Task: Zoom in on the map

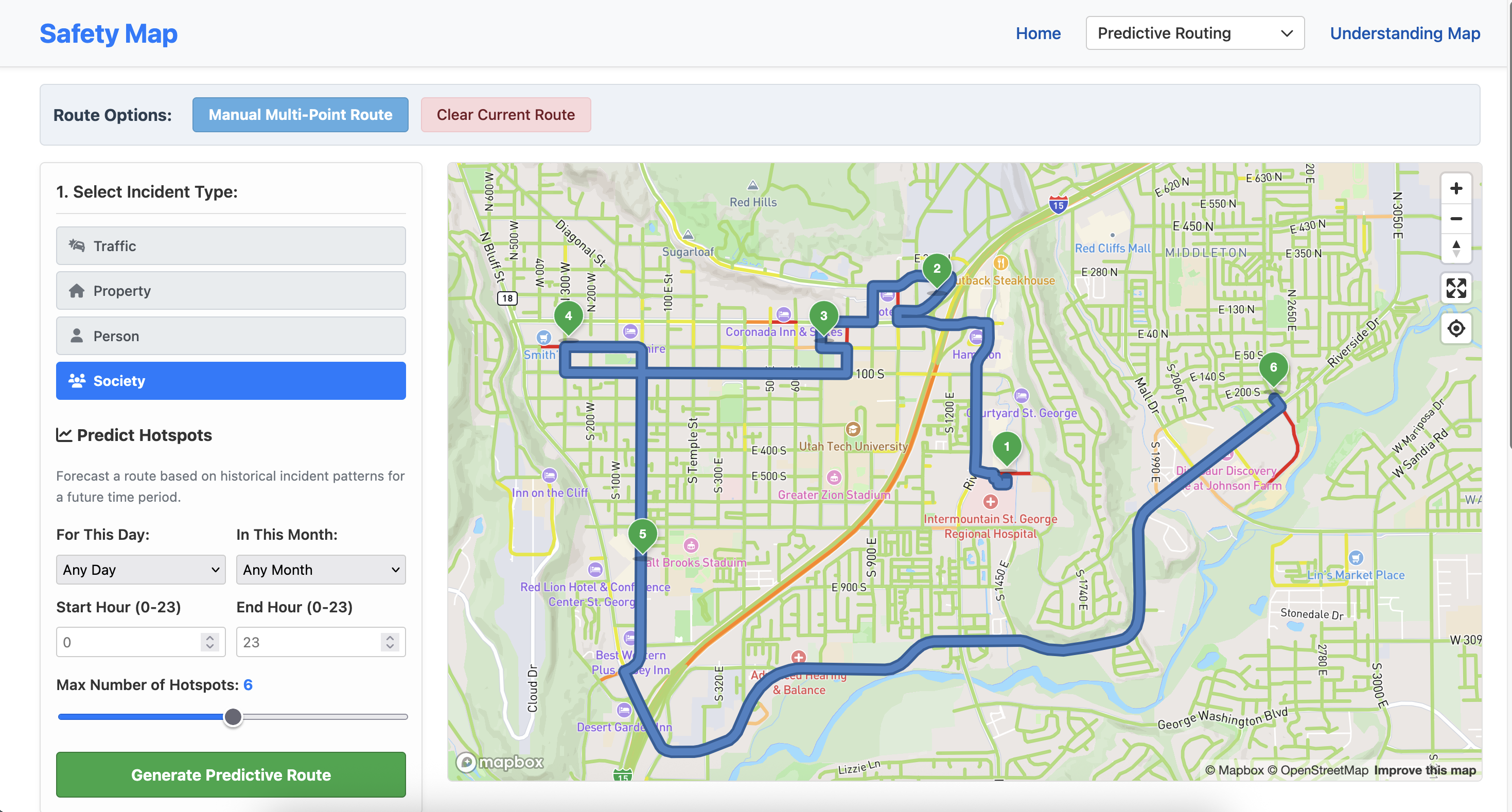Action: coord(1456,188)
